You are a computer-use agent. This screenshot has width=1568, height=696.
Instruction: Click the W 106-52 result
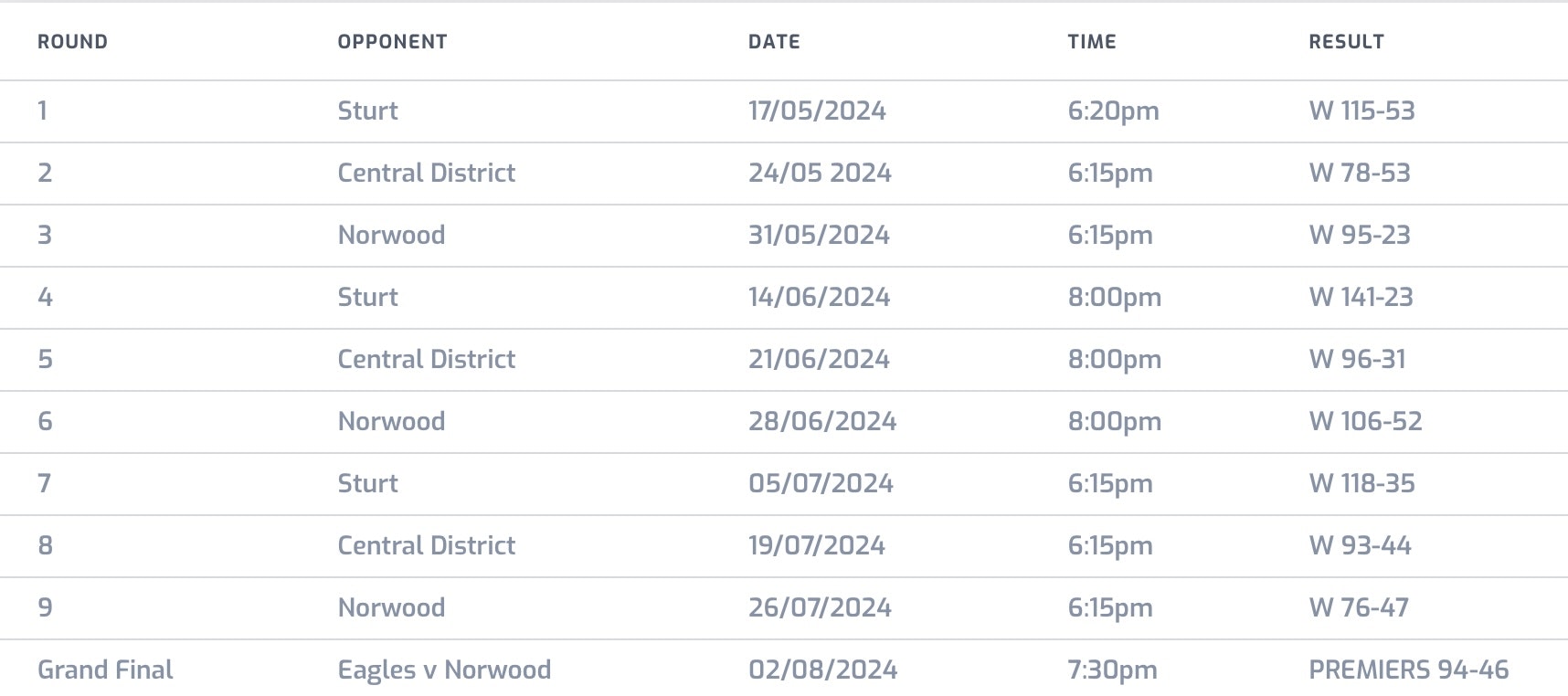pyautogui.click(x=1365, y=422)
